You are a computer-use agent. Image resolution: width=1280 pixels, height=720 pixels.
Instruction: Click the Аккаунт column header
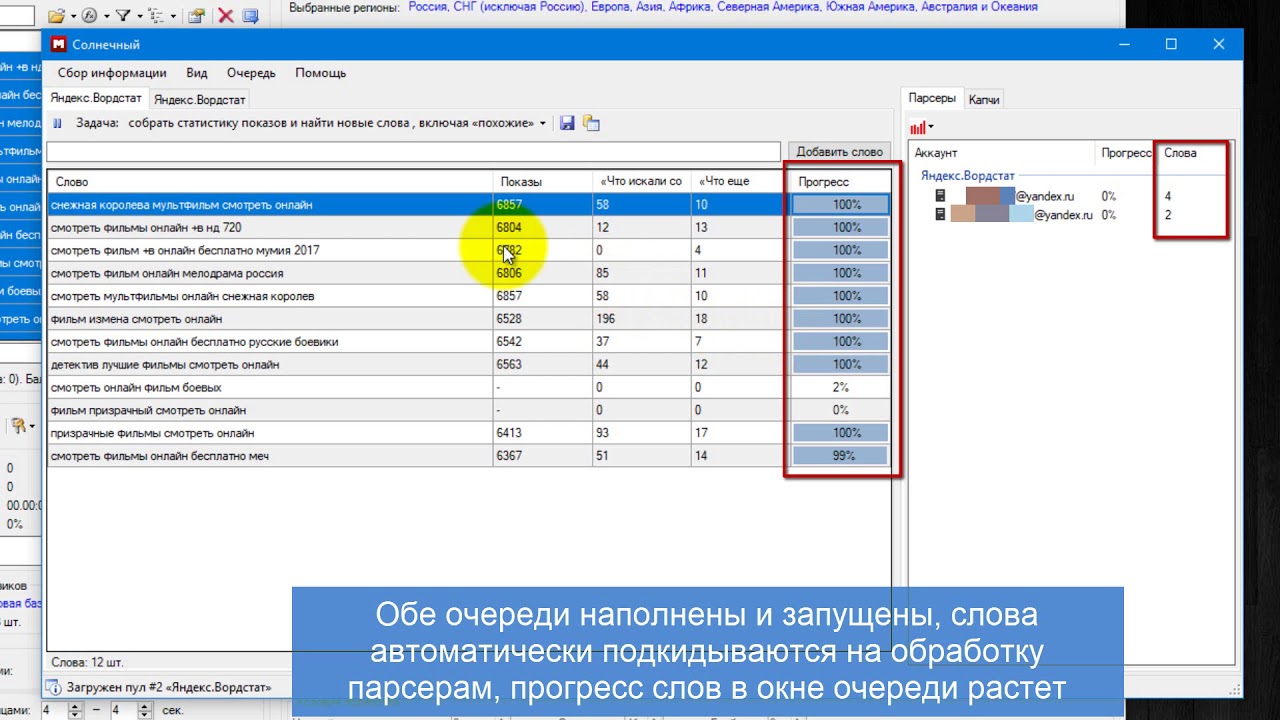click(x=1003, y=153)
